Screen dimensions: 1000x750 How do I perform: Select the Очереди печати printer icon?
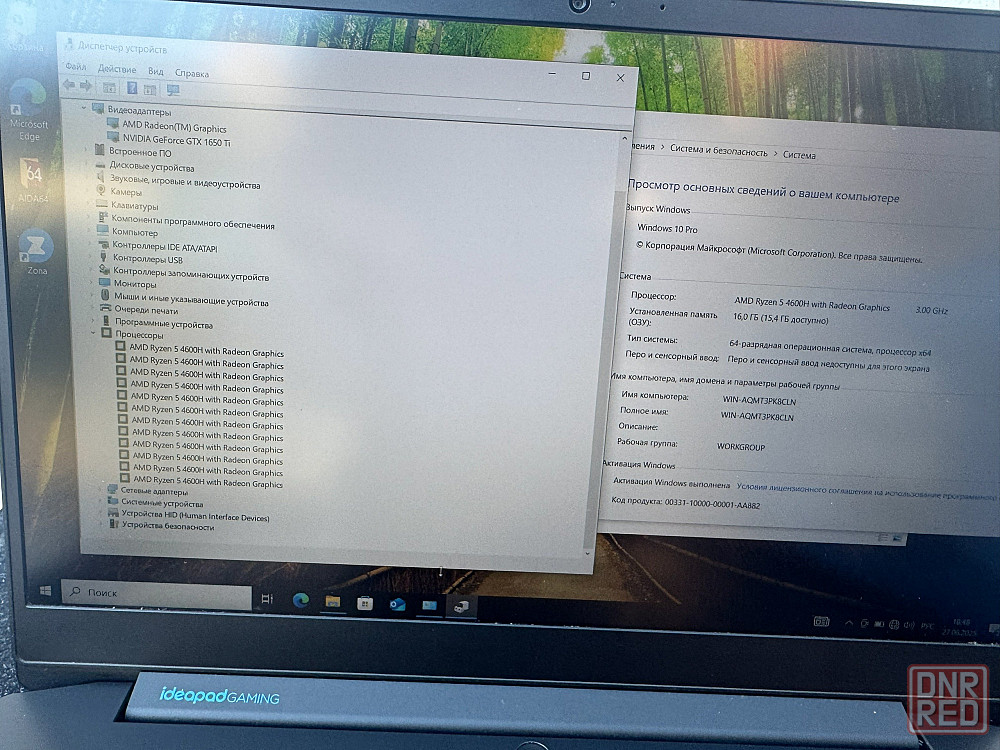[105, 308]
